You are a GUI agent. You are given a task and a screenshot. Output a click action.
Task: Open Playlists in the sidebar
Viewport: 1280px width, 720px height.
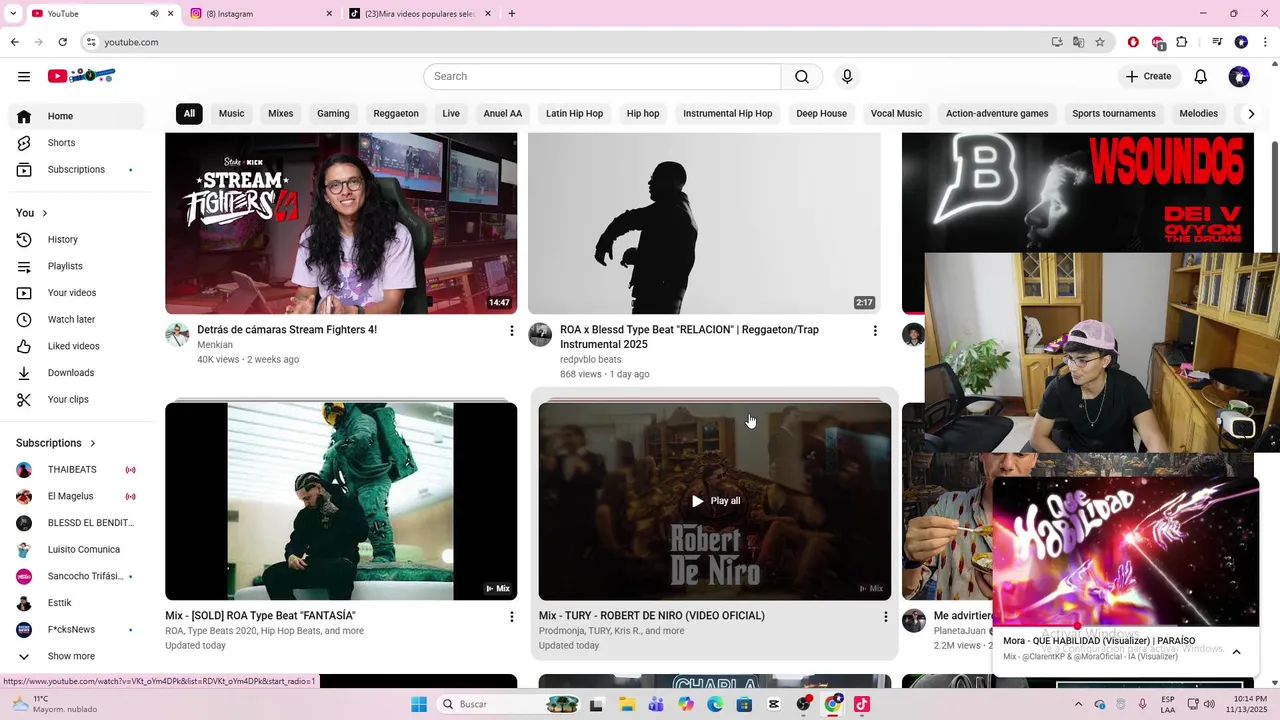(x=76, y=266)
